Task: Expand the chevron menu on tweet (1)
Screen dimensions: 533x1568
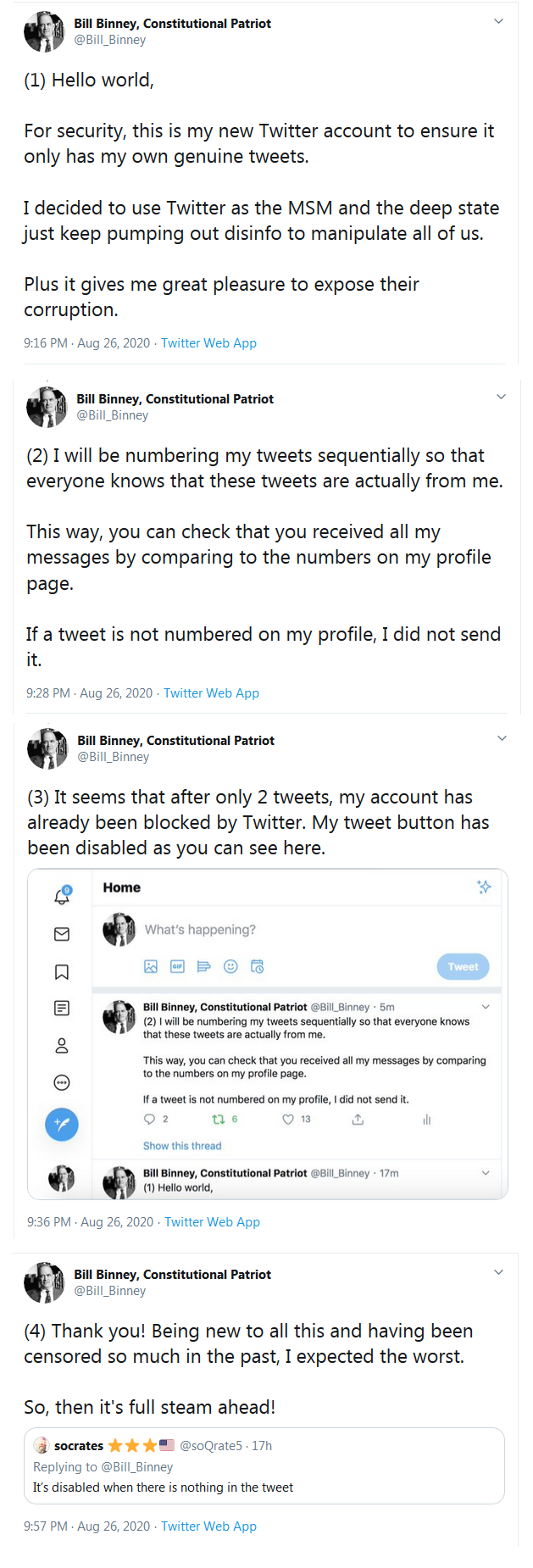Action: point(498,21)
